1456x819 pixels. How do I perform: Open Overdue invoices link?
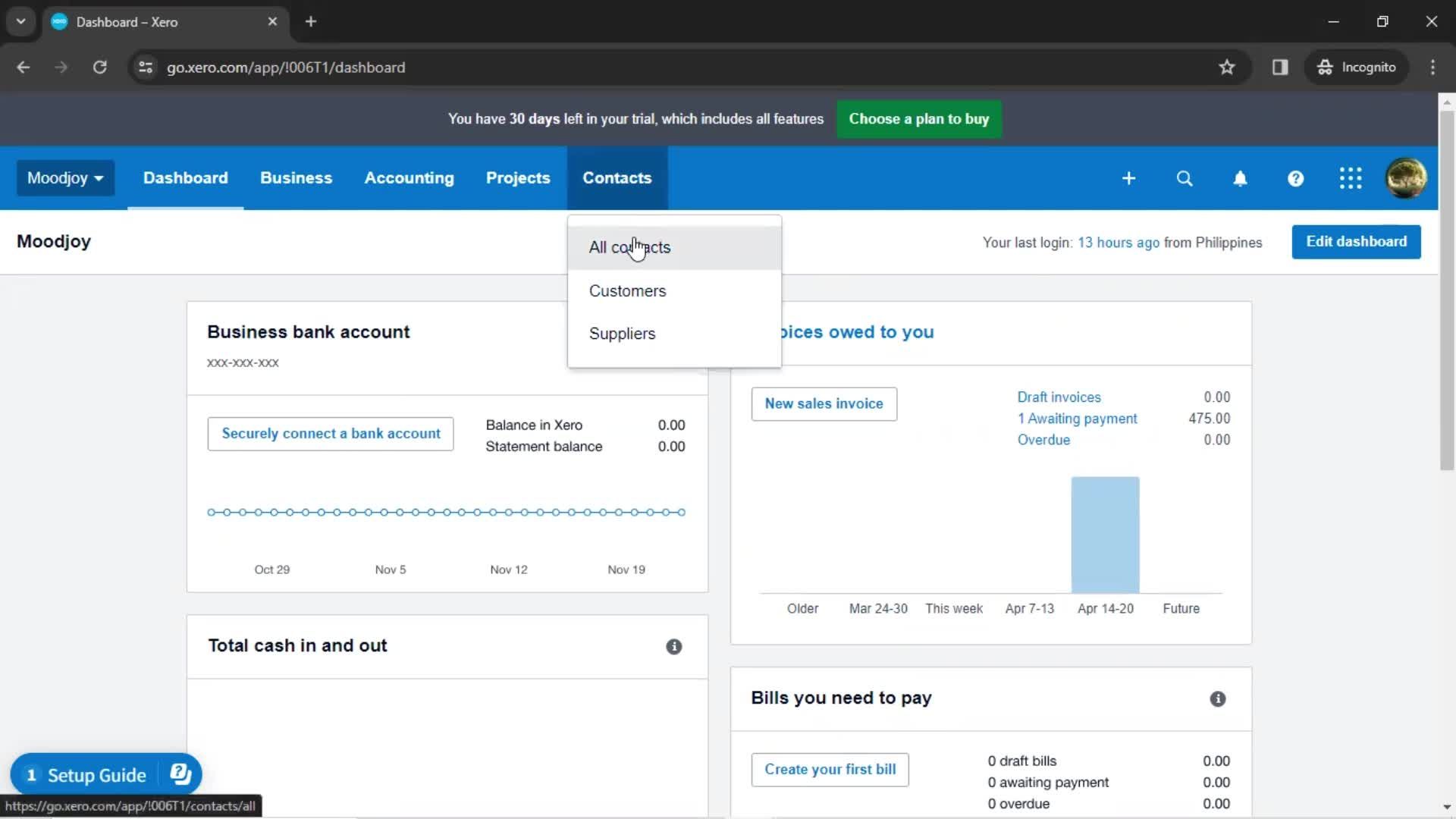click(x=1043, y=440)
